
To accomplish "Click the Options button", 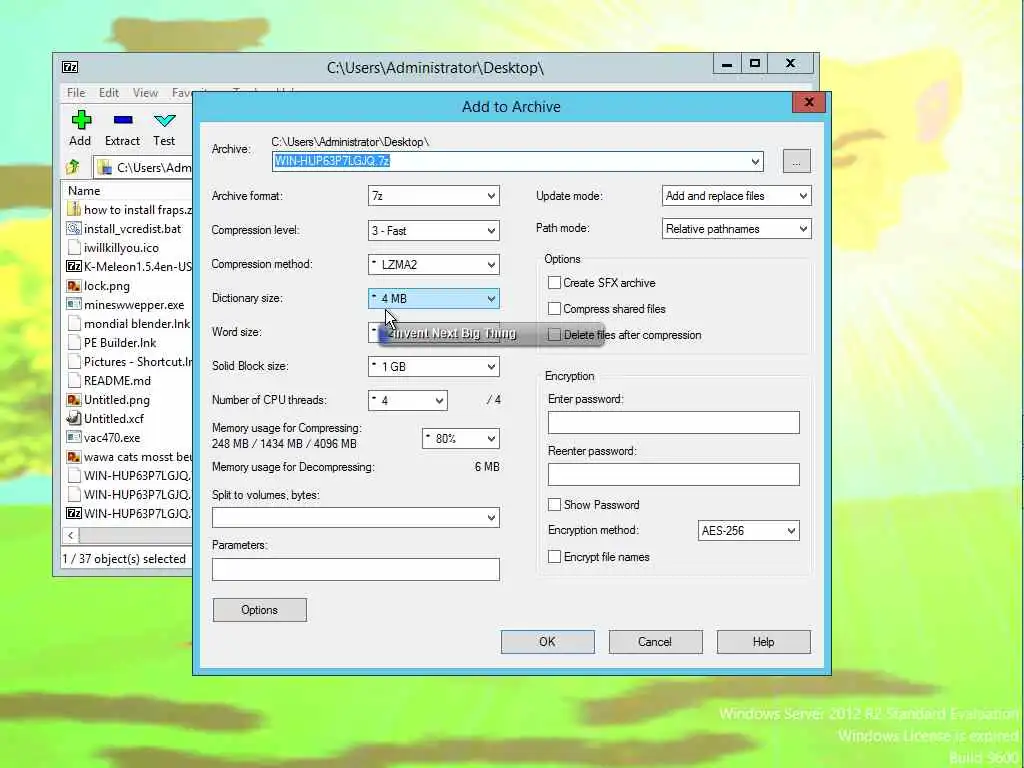I will (x=259, y=610).
